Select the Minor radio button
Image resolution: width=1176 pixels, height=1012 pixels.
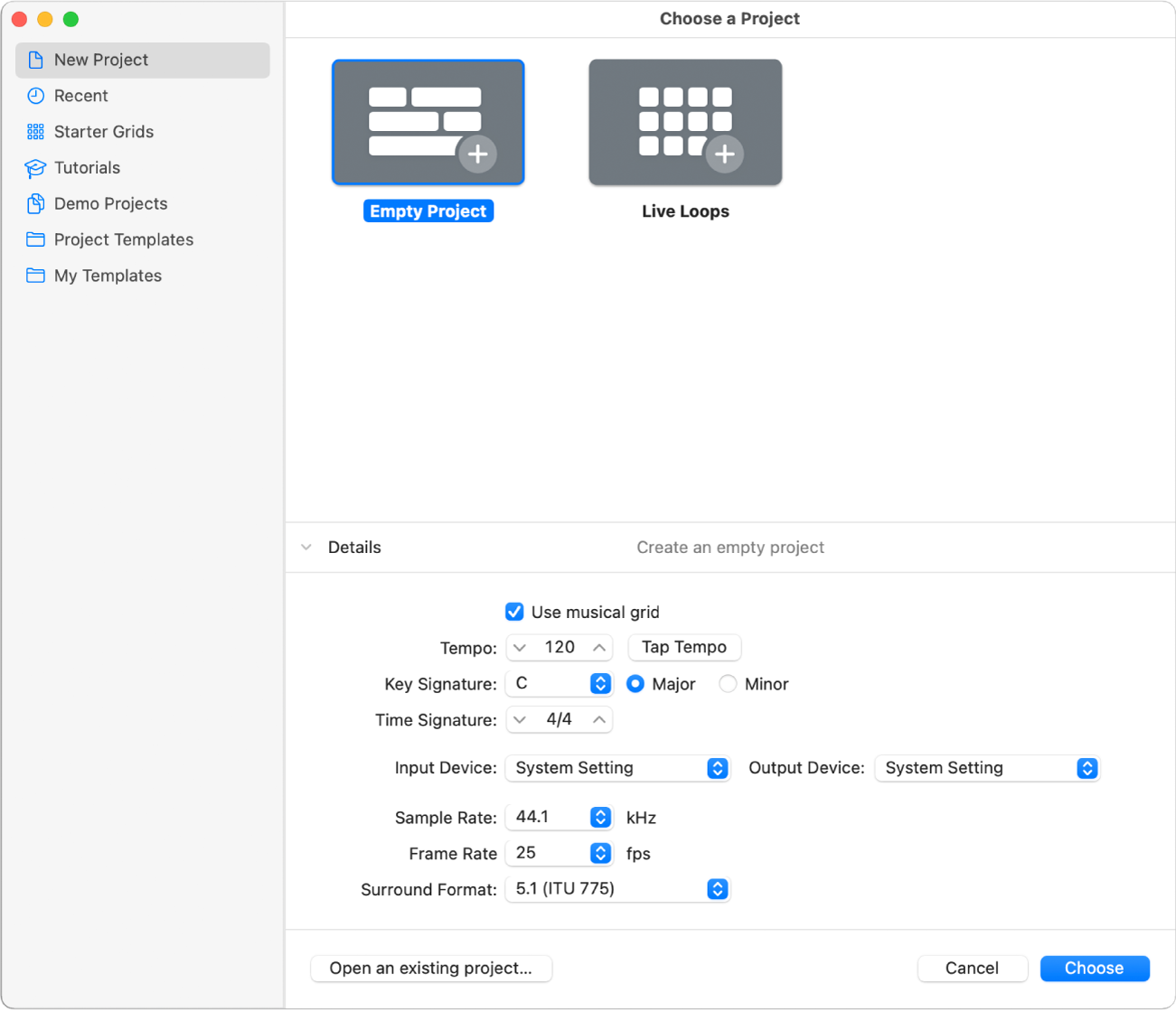728,684
